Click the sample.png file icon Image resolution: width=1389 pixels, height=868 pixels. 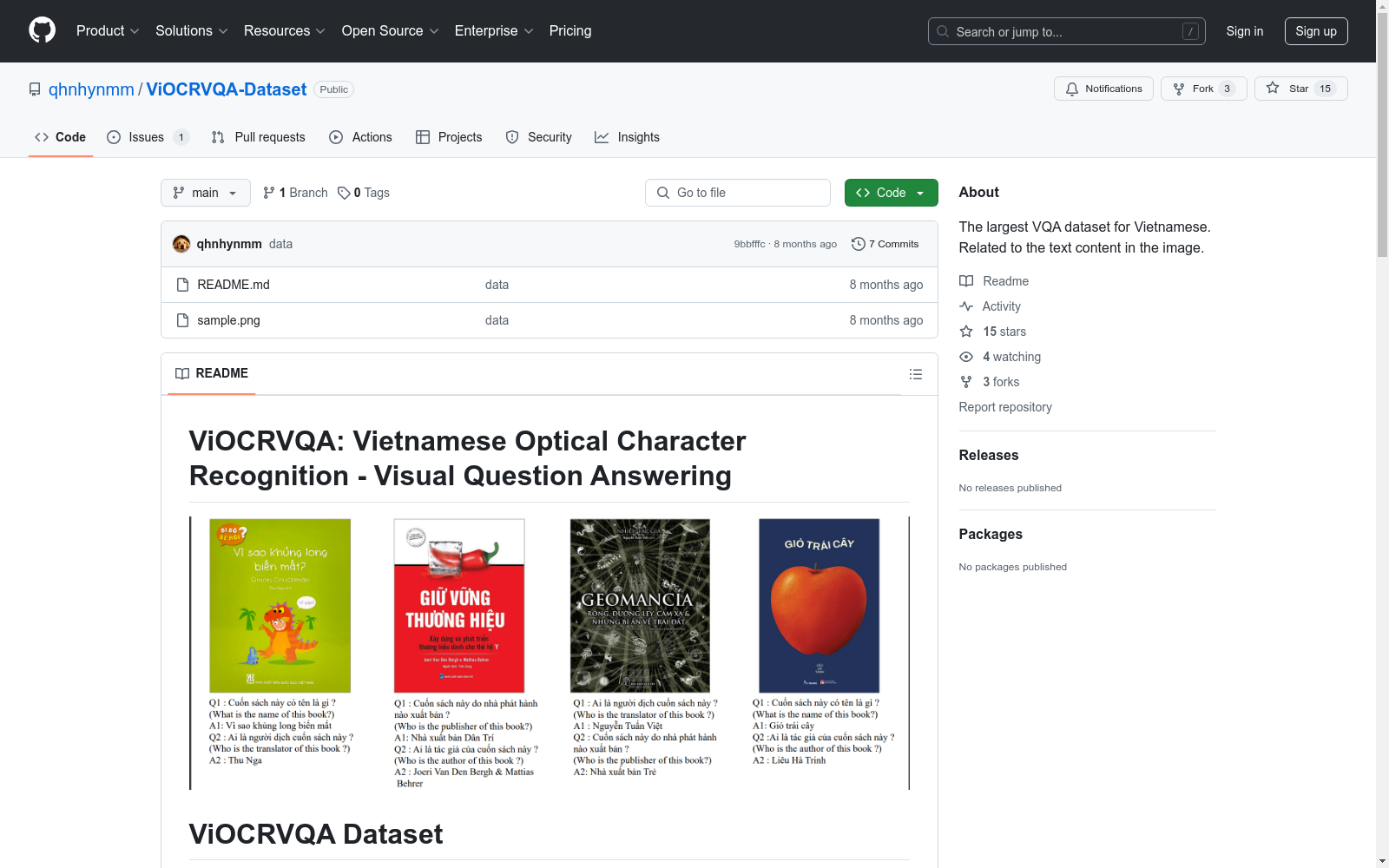pyautogui.click(x=182, y=320)
